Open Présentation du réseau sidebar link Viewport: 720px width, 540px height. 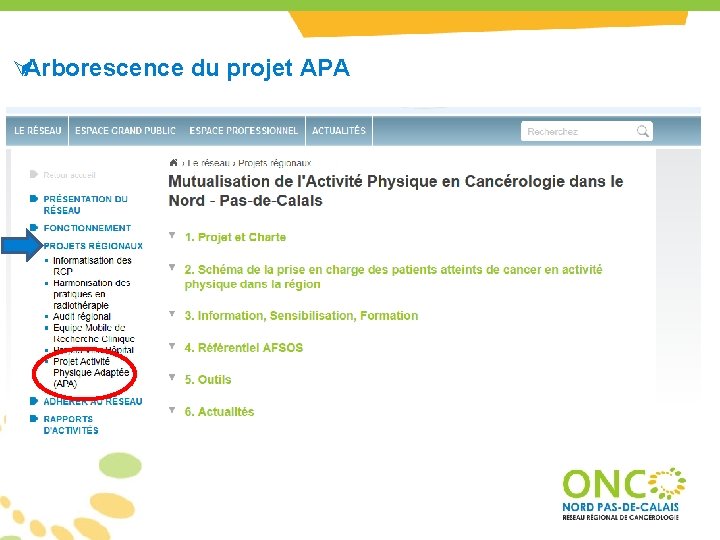click(85, 205)
